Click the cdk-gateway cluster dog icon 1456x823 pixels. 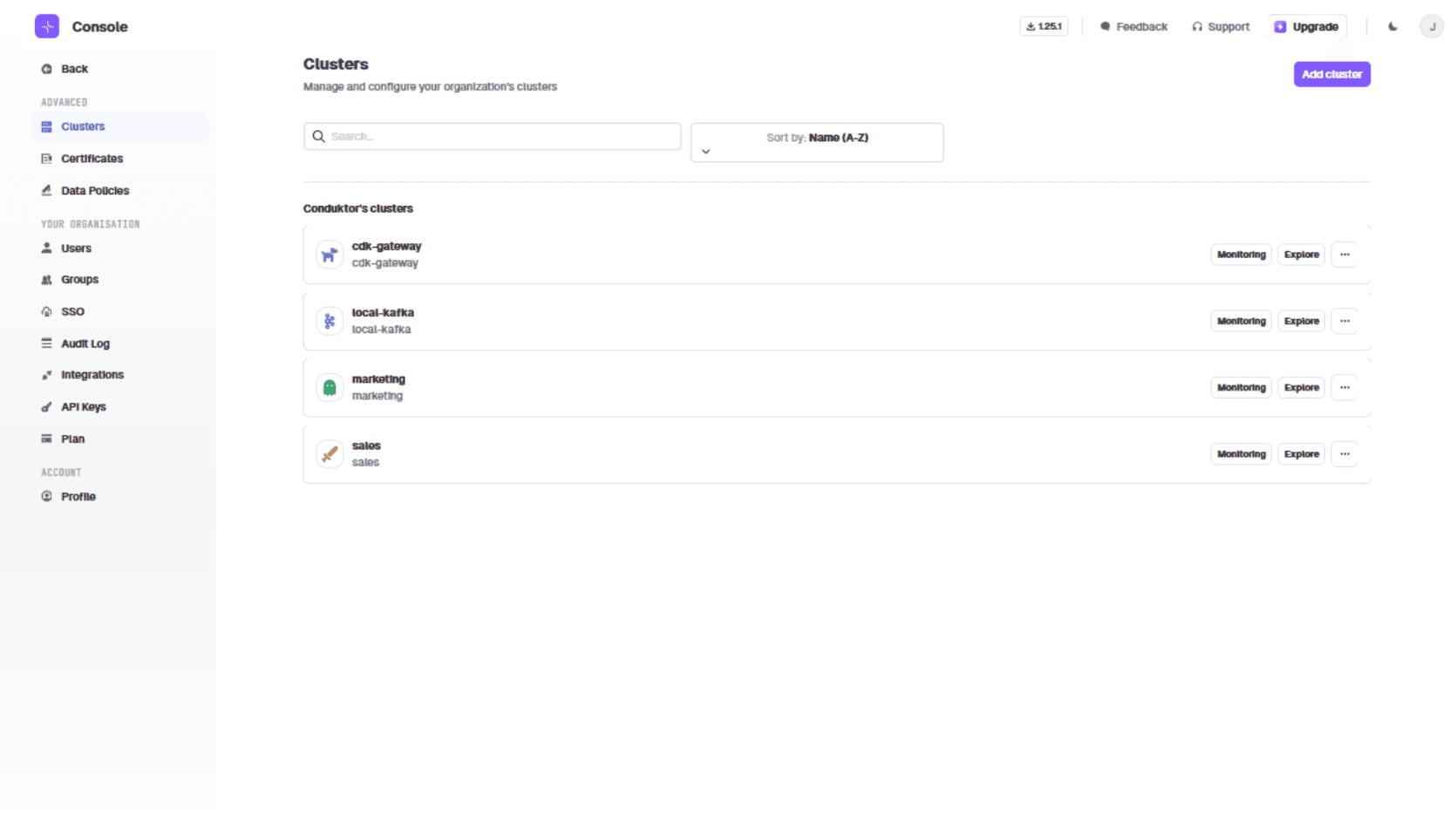[x=330, y=255]
